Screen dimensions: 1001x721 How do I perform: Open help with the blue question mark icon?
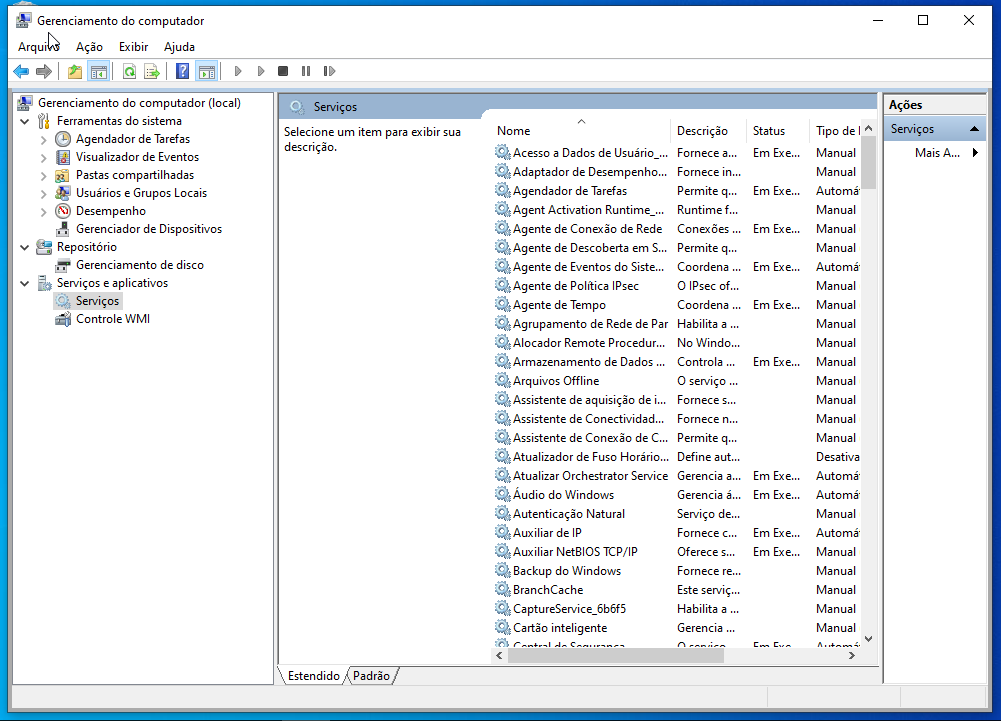coord(183,71)
